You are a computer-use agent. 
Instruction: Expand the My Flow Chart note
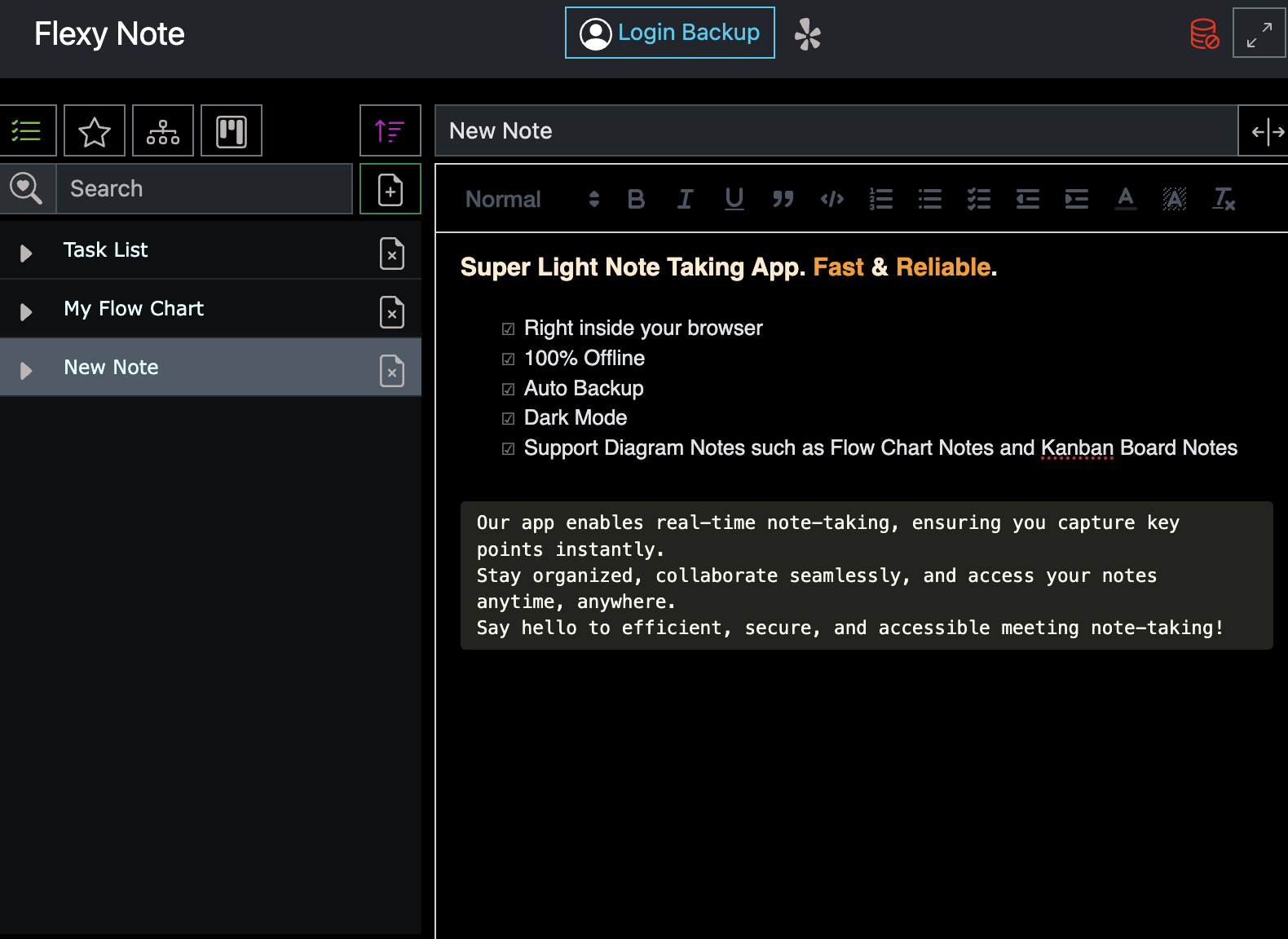pyautogui.click(x=26, y=312)
